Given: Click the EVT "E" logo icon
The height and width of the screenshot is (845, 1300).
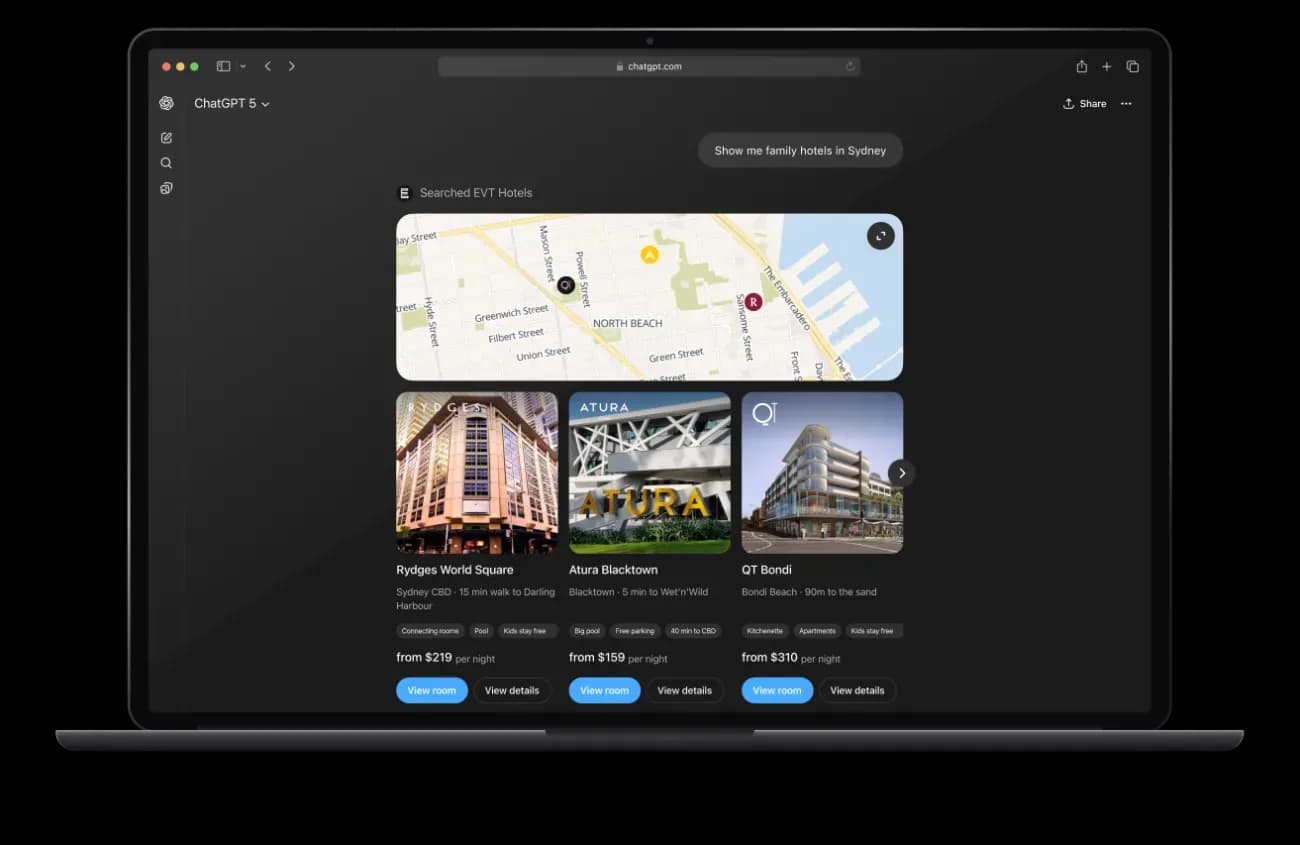Looking at the screenshot, I should tap(404, 193).
